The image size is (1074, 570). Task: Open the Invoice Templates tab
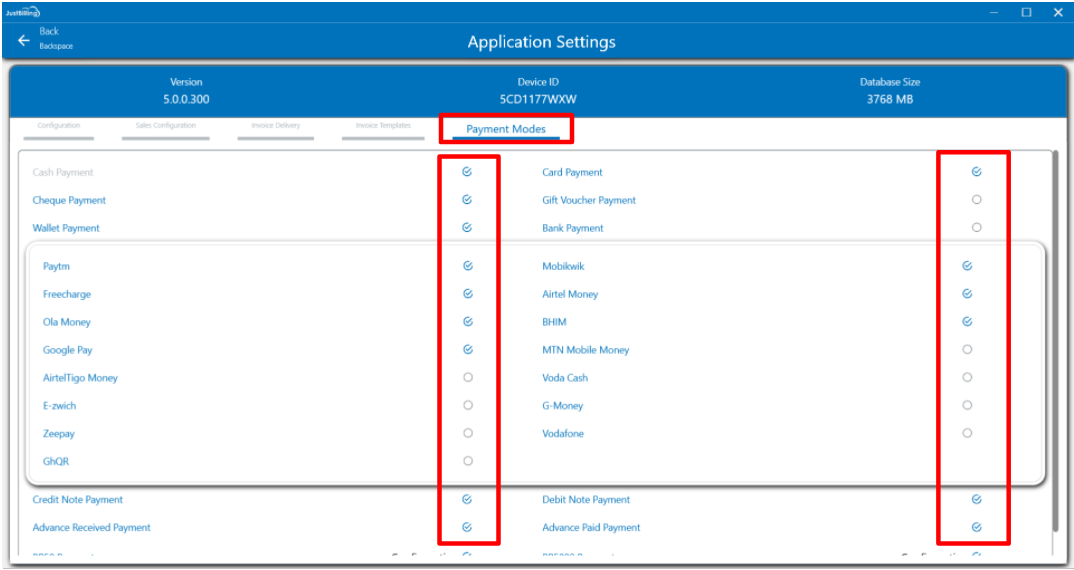tap(383, 127)
